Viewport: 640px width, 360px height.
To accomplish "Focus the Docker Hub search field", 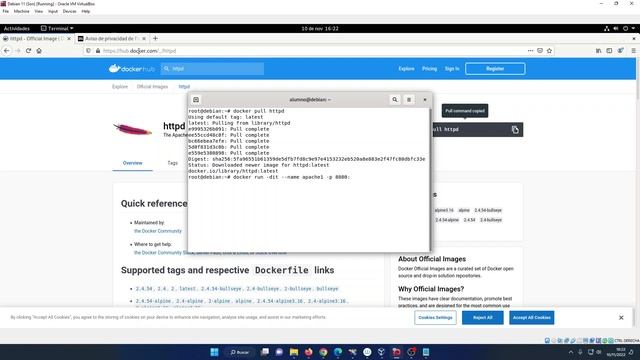I will (x=212, y=69).
